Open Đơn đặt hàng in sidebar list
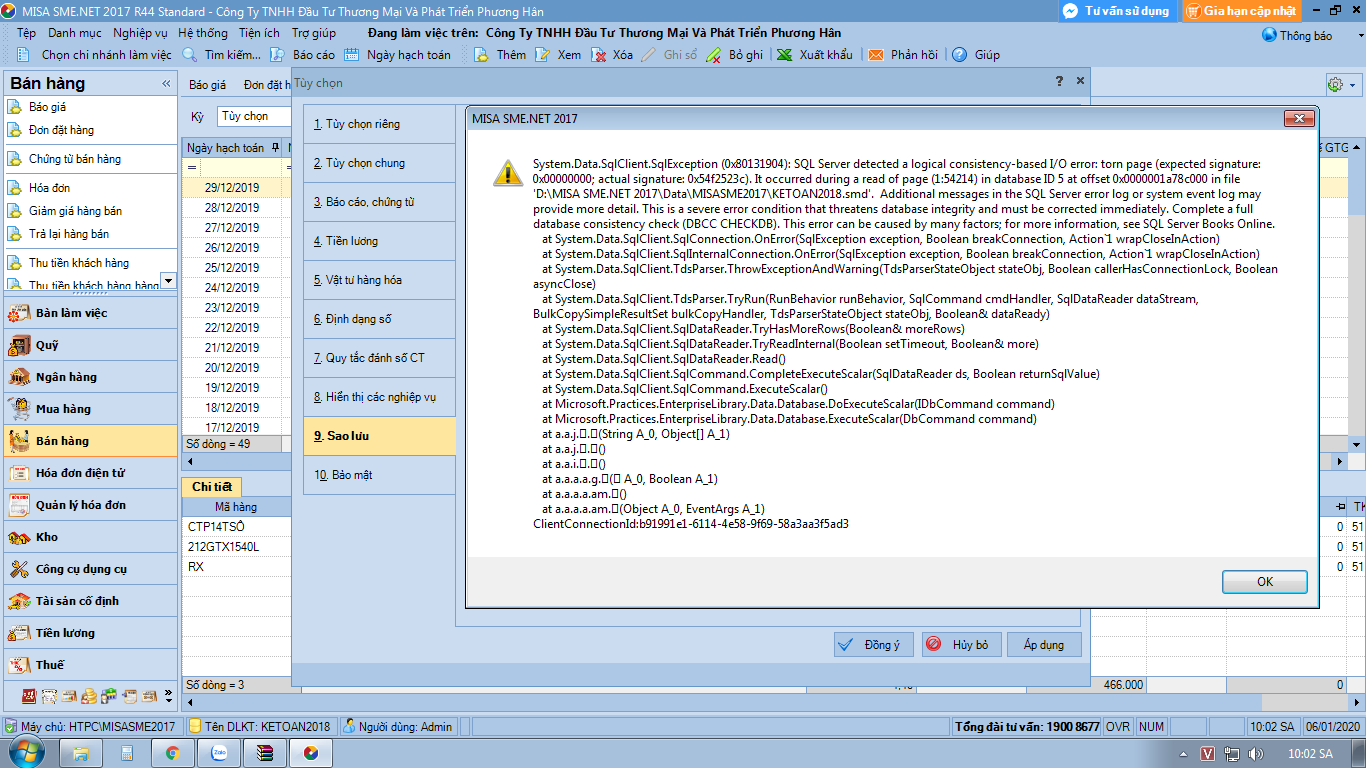 click(x=61, y=130)
